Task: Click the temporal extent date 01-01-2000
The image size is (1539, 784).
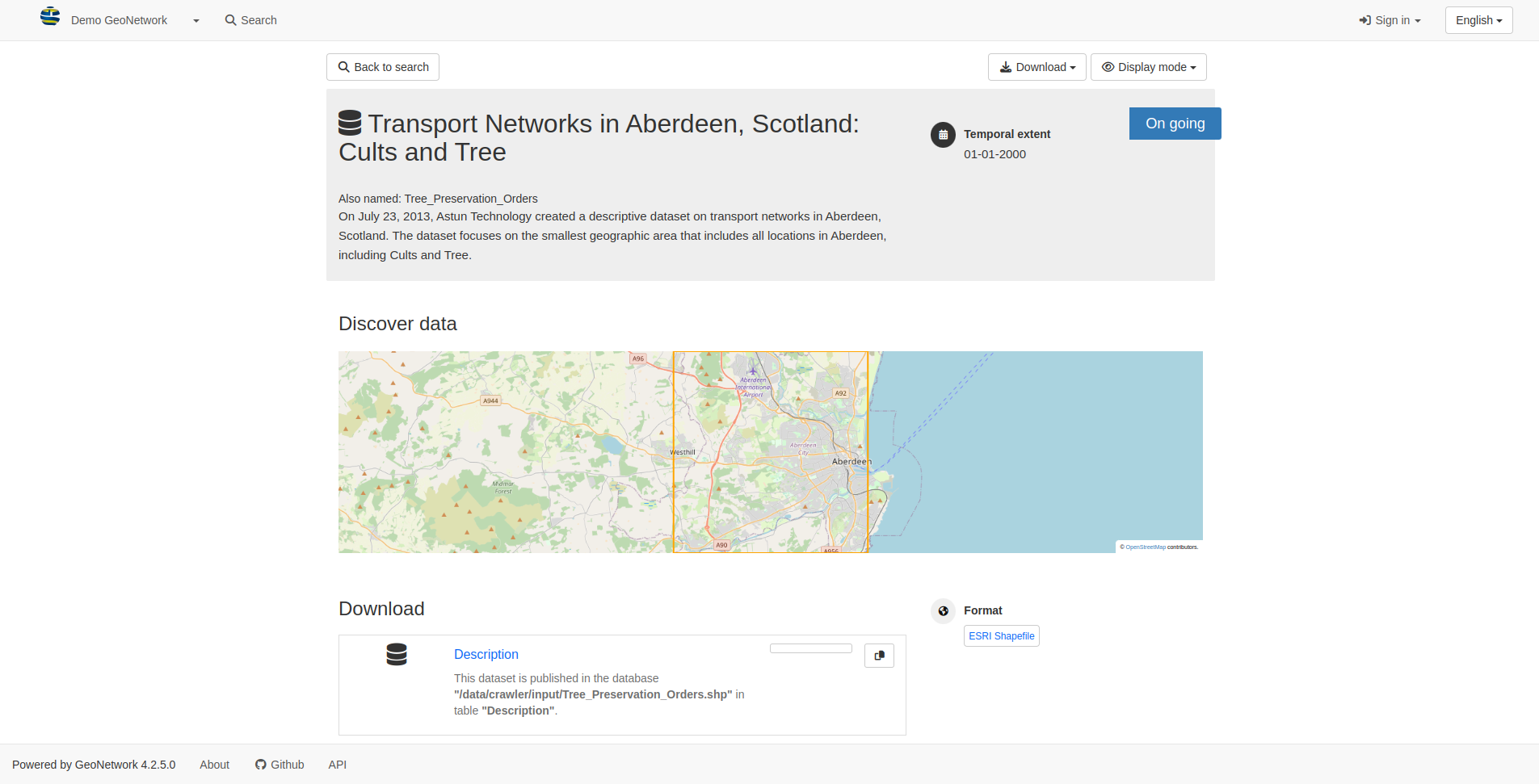Action: pos(994,154)
